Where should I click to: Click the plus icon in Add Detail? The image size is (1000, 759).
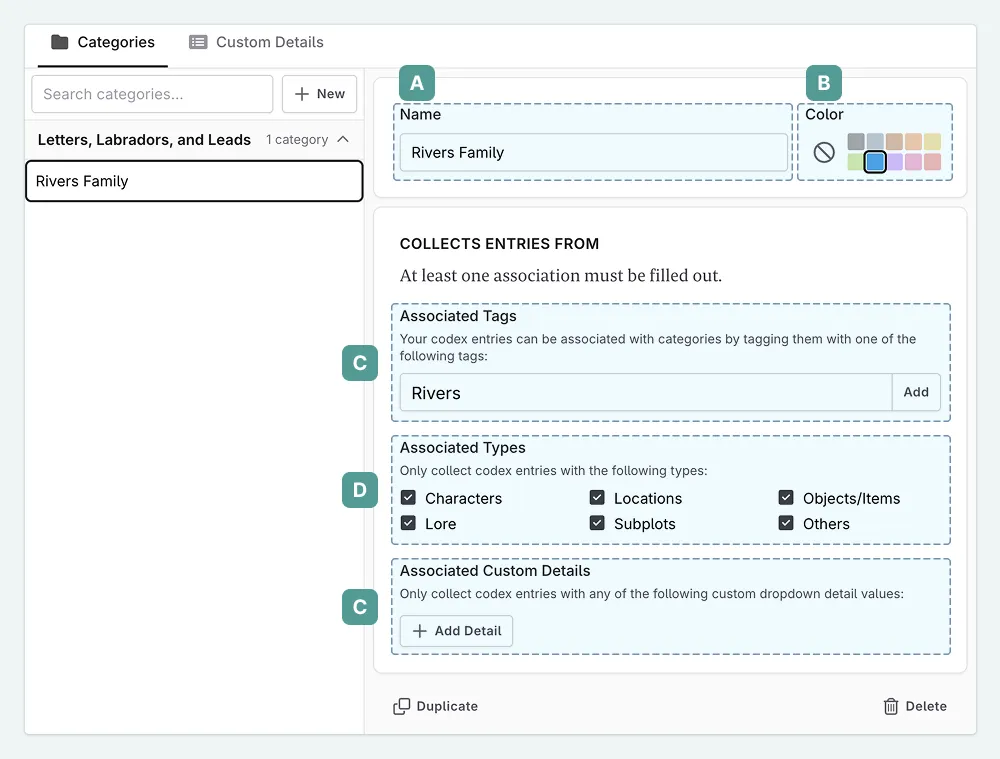pos(420,631)
